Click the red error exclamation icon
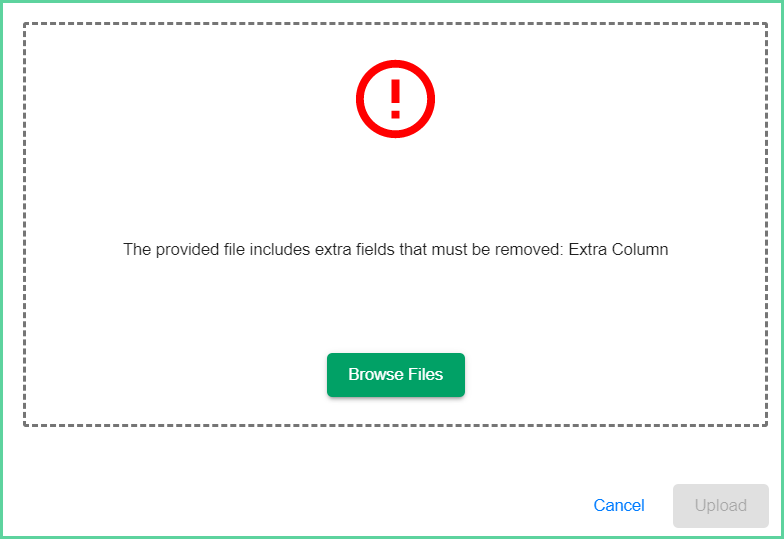 pyautogui.click(x=395, y=99)
